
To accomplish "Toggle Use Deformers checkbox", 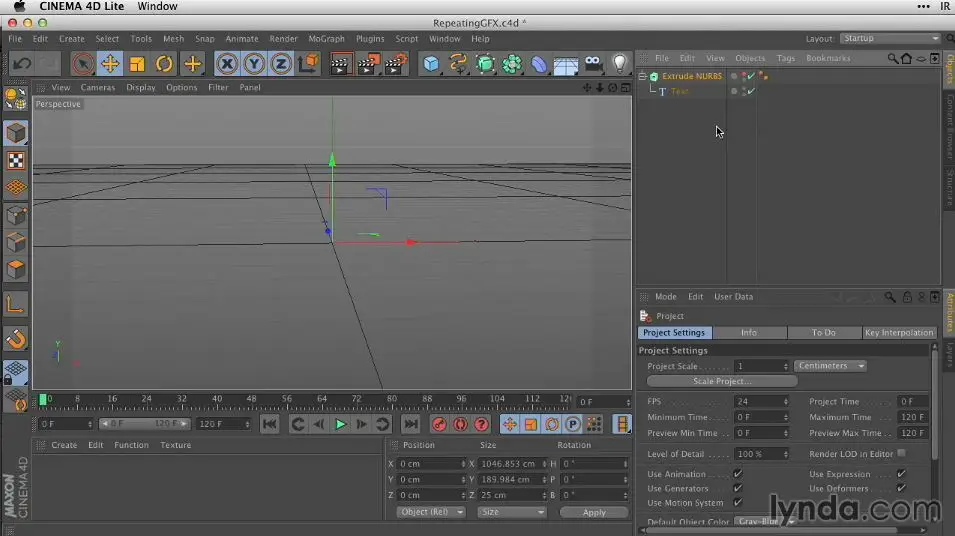I will pos(901,488).
